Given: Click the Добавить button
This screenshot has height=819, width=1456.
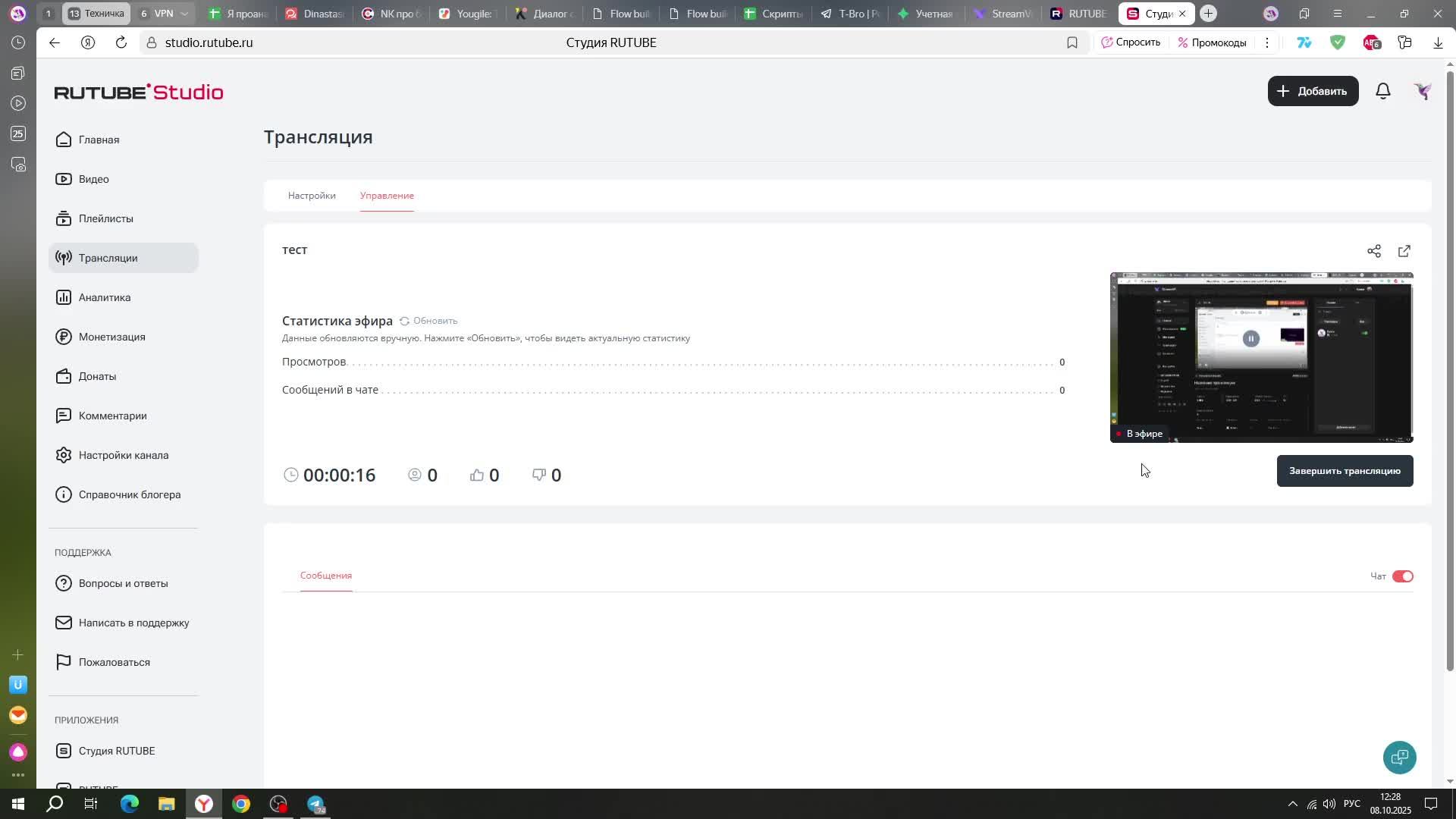Looking at the screenshot, I should [1313, 91].
